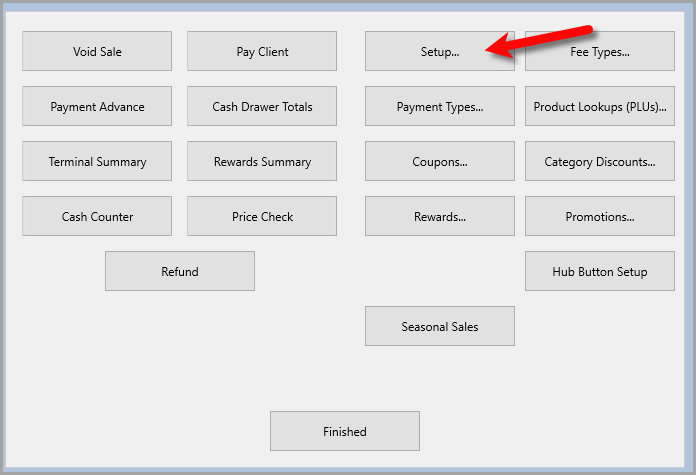Viewport: 696px width, 475px height.
Task: Open the Setup... dialog
Action: (440, 51)
